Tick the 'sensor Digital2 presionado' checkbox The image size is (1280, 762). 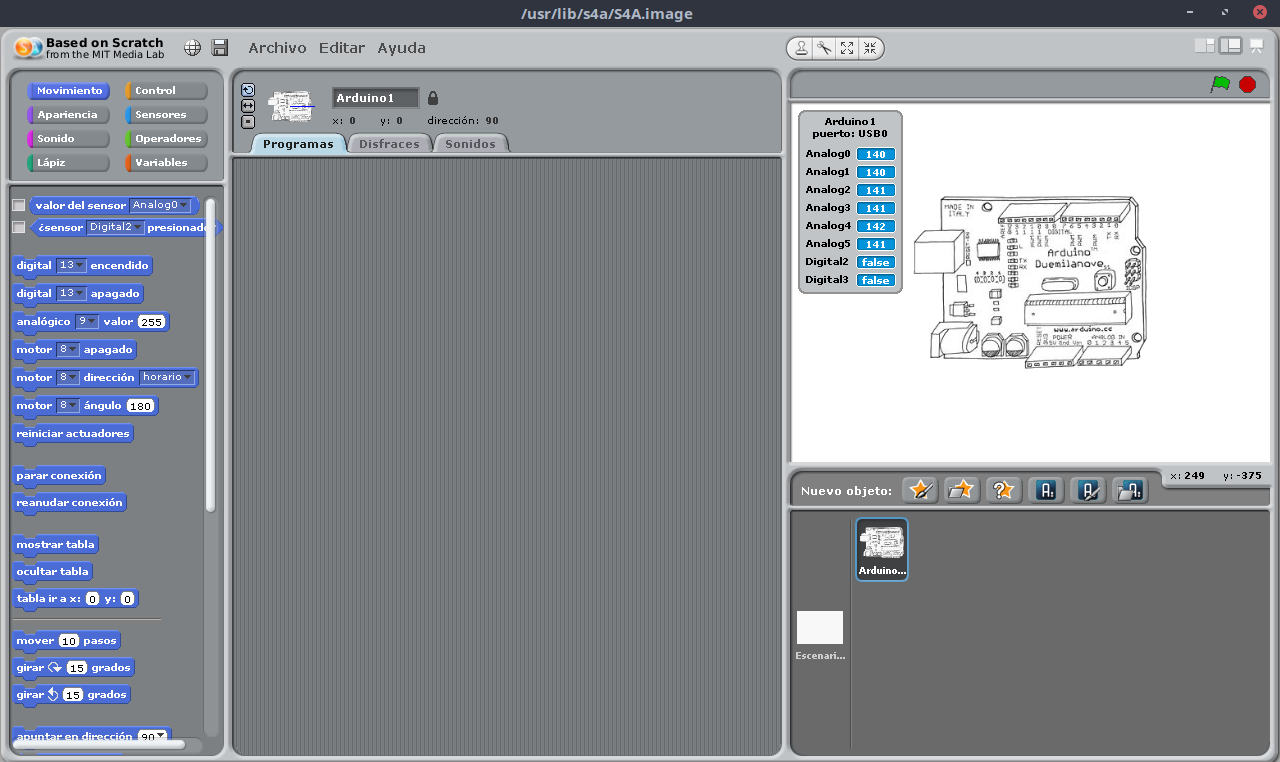point(18,227)
